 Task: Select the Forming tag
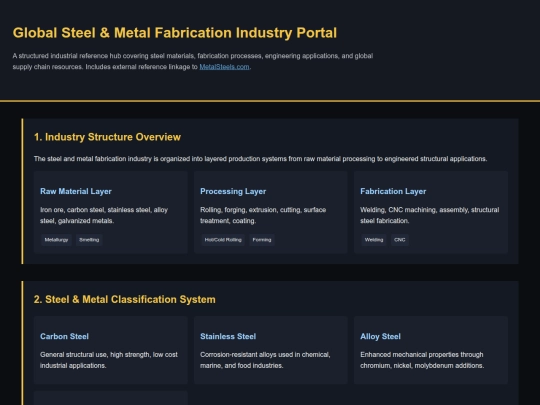(262, 240)
